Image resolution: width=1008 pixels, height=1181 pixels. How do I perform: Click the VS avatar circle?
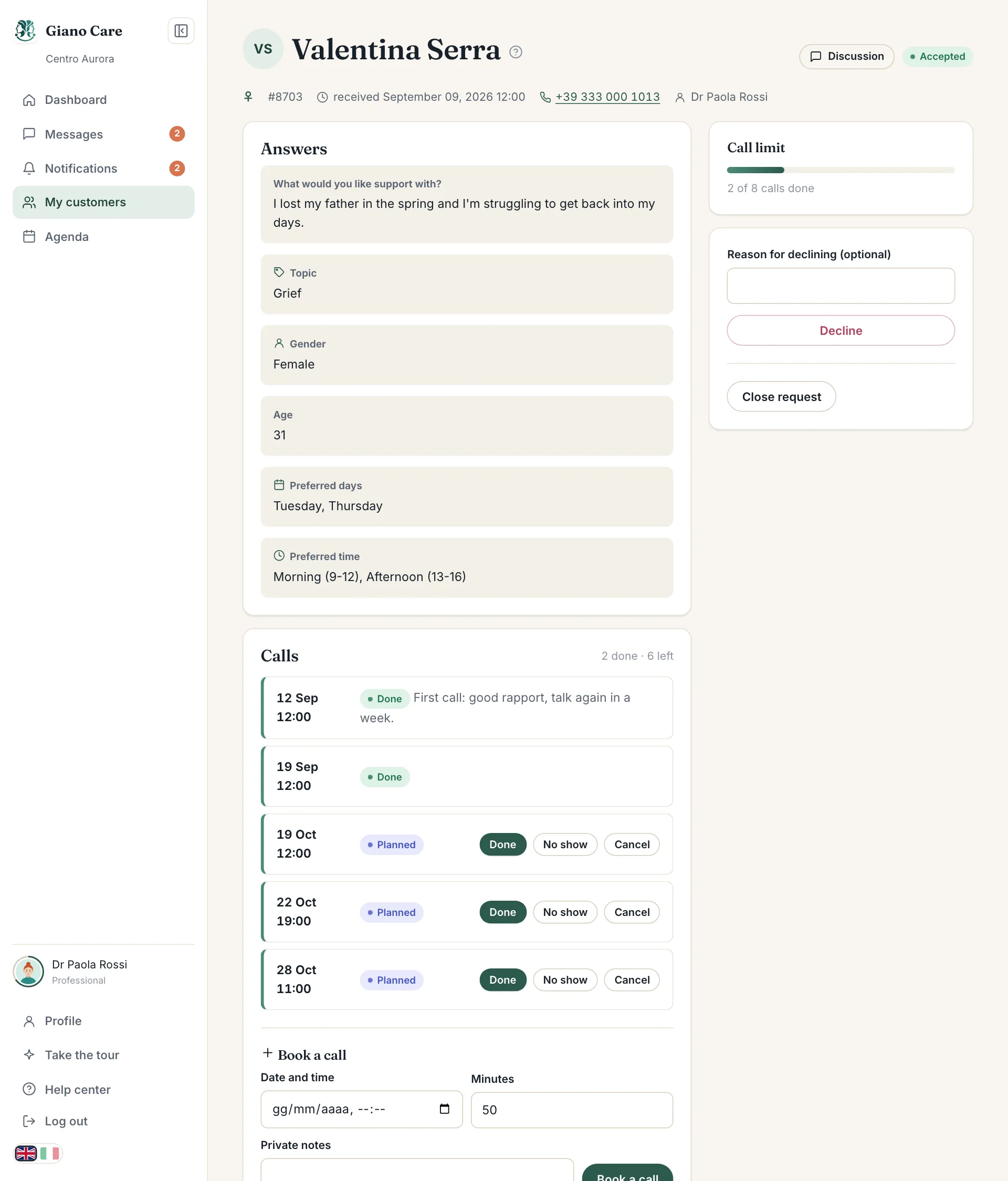pos(263,49)
